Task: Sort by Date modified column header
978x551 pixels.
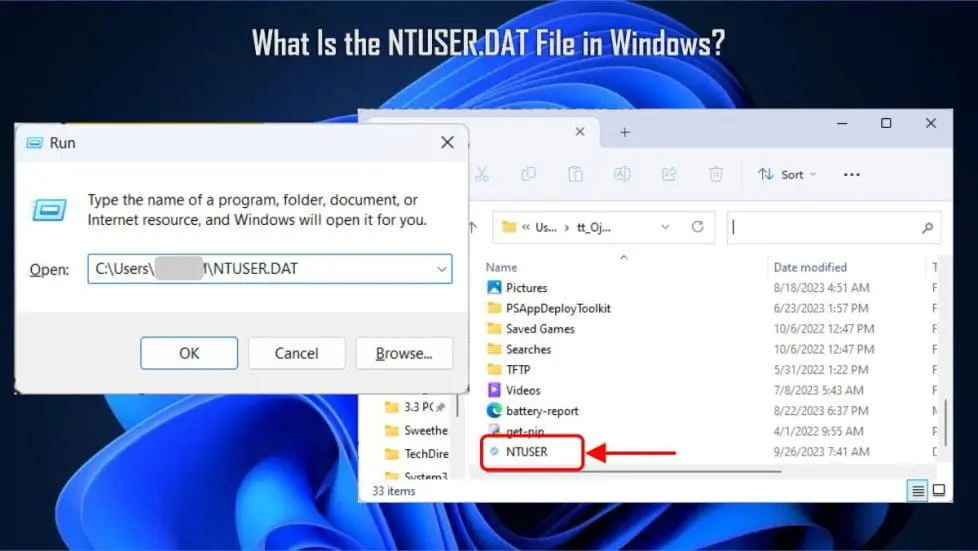Action: [x=810, y=267]
